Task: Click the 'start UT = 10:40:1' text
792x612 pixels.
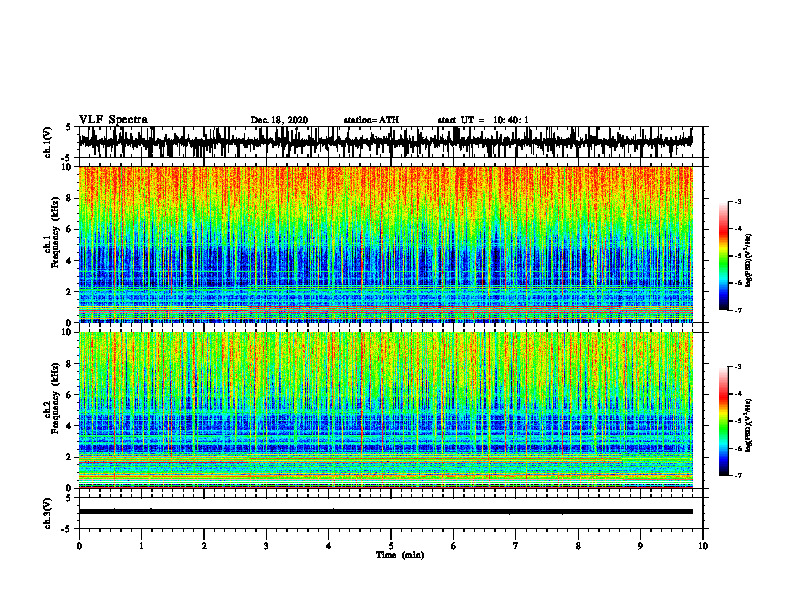Action: [483, 120]
